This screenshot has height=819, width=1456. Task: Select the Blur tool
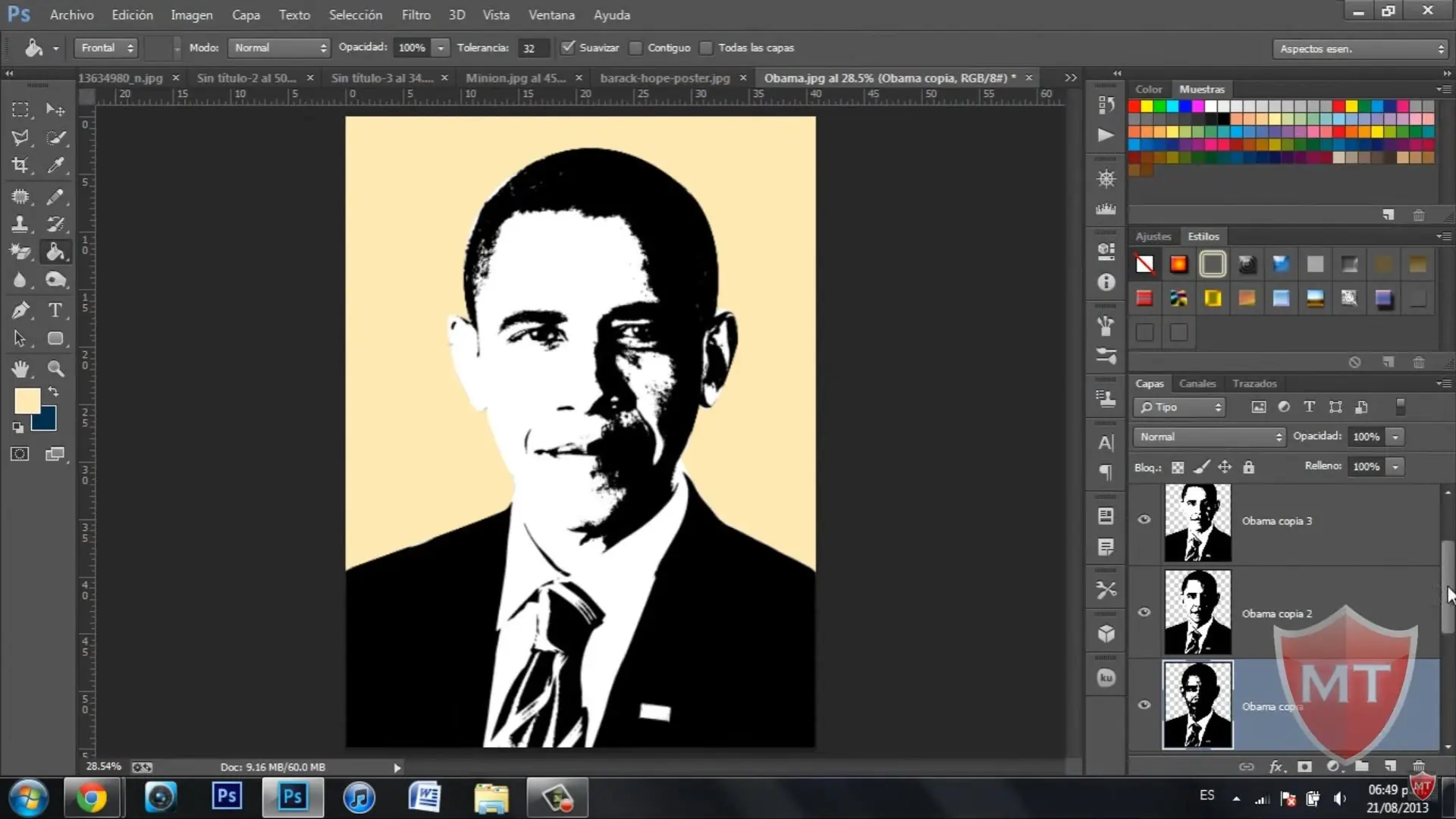[20, 280]
